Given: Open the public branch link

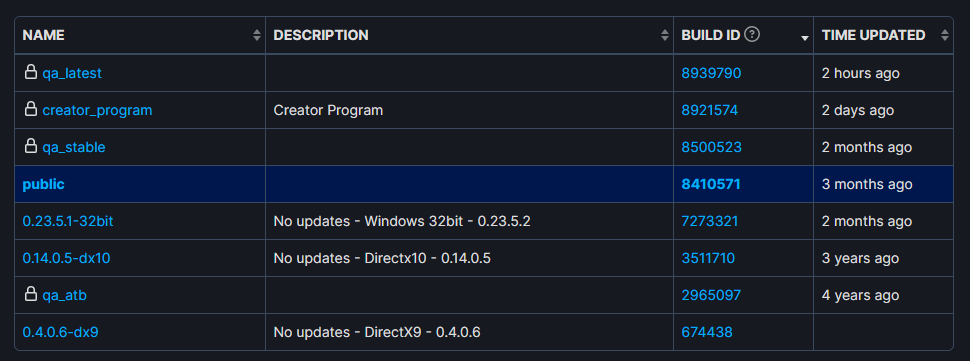Looking at the screenshot, I should 43,184.
